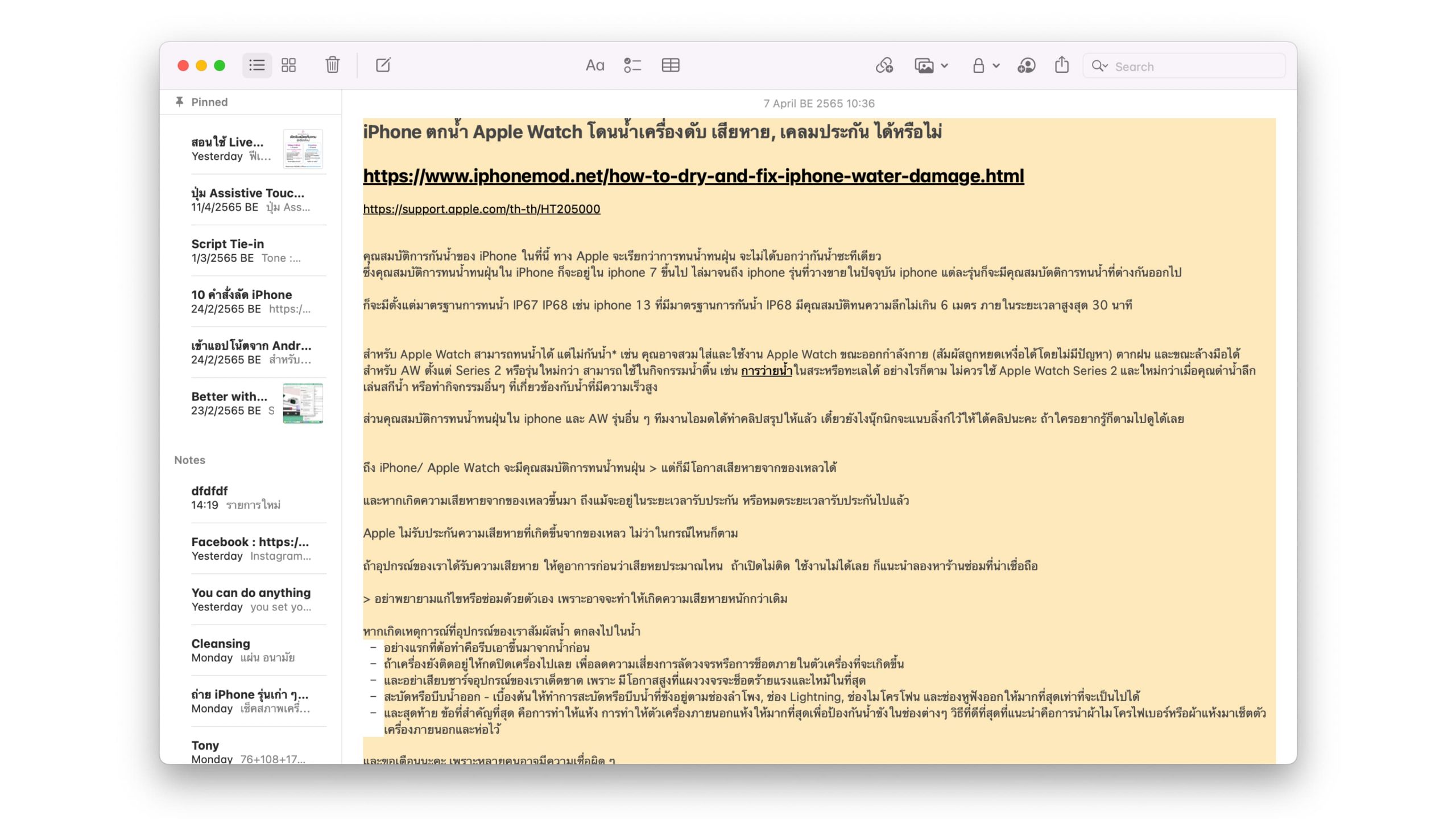Delete the current note with trash icon
Screen dimensions: 1456x819
coord(333,65)
